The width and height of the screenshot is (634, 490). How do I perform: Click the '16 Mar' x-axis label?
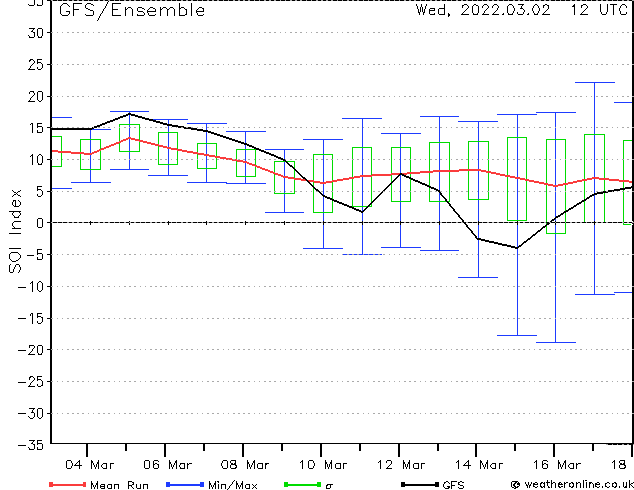(556, 465)
